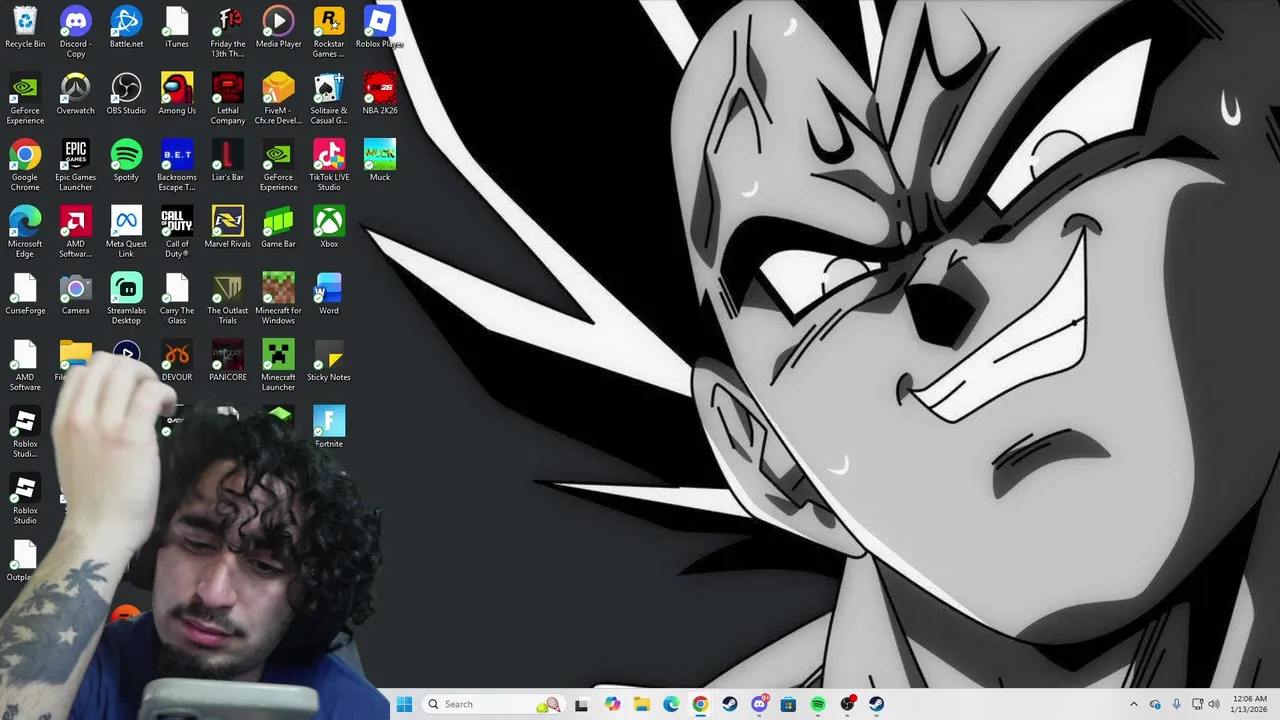Select the Camera desktop icon
Image resolution: width=1280 pixels, height=720 pixels.
tap(76, 295)
